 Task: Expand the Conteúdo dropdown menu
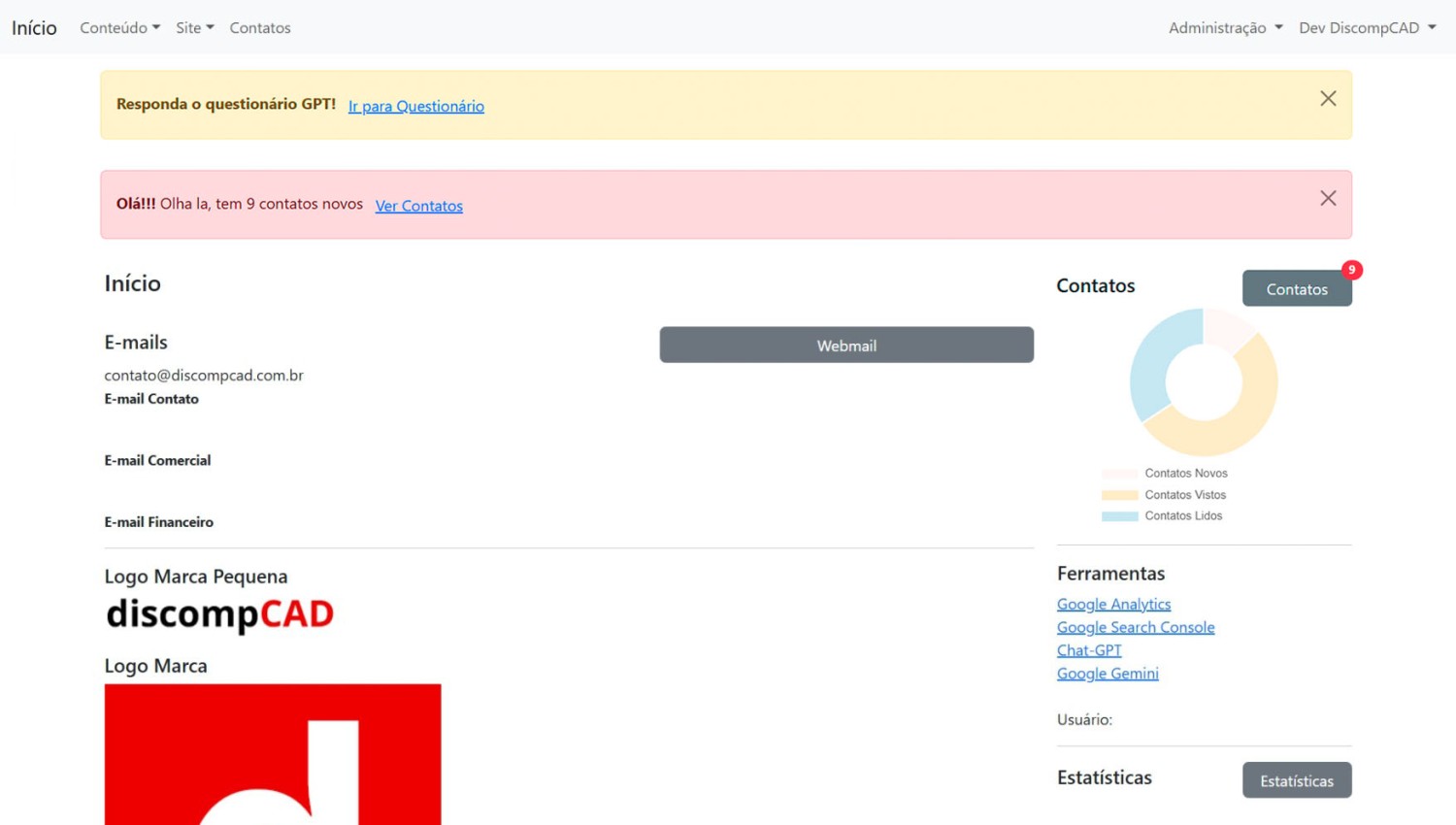pos(119,28)
